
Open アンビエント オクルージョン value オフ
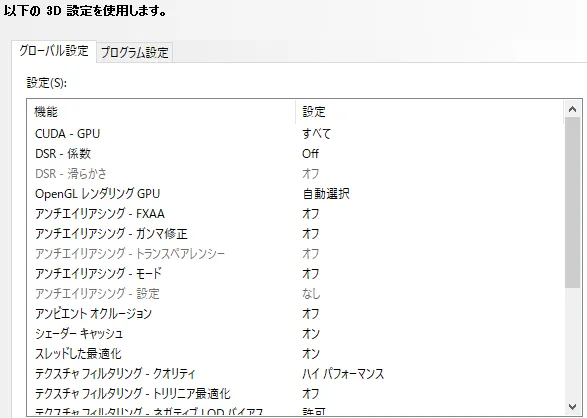(310, 314)
